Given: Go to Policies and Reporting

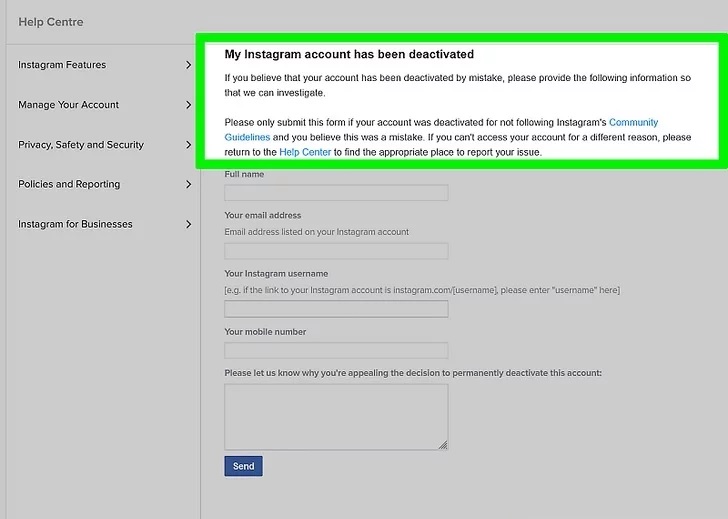Looking at the screenshot, I should coord(69,184).
